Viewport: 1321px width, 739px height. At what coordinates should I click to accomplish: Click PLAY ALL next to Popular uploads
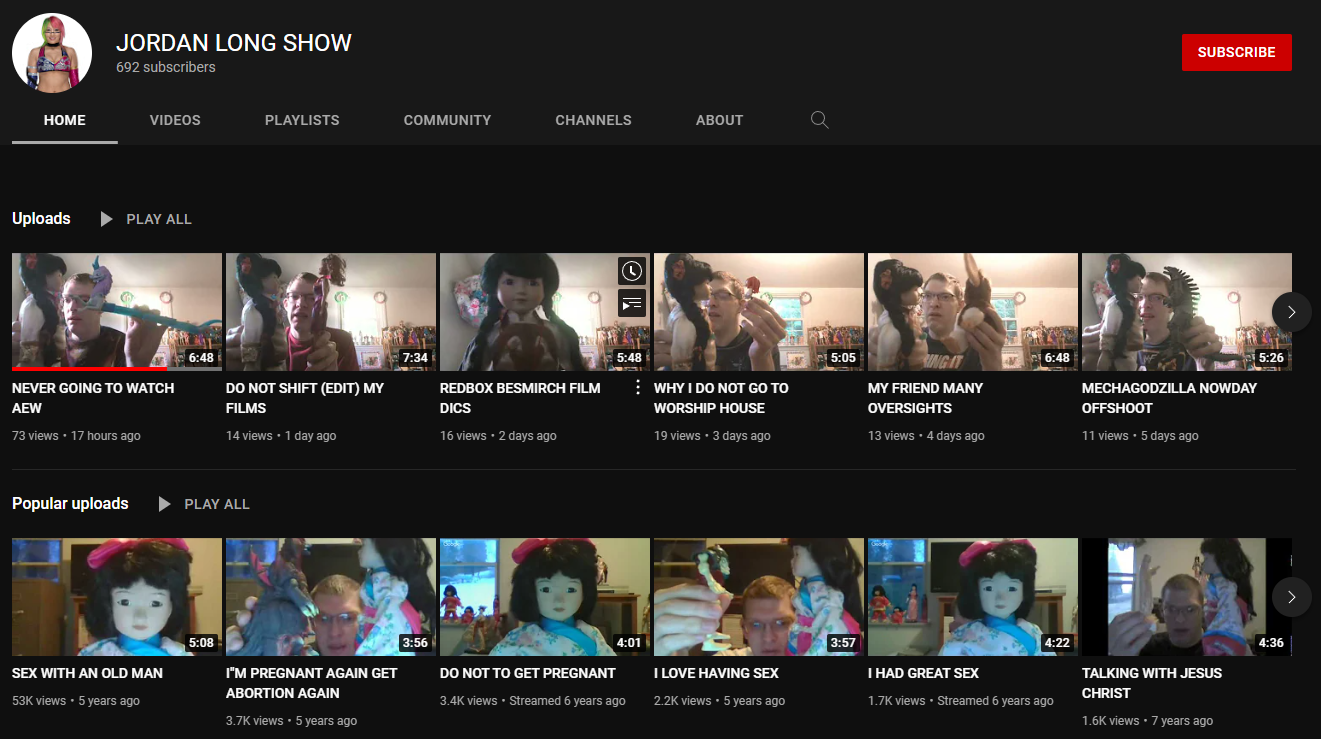point(217,504)
